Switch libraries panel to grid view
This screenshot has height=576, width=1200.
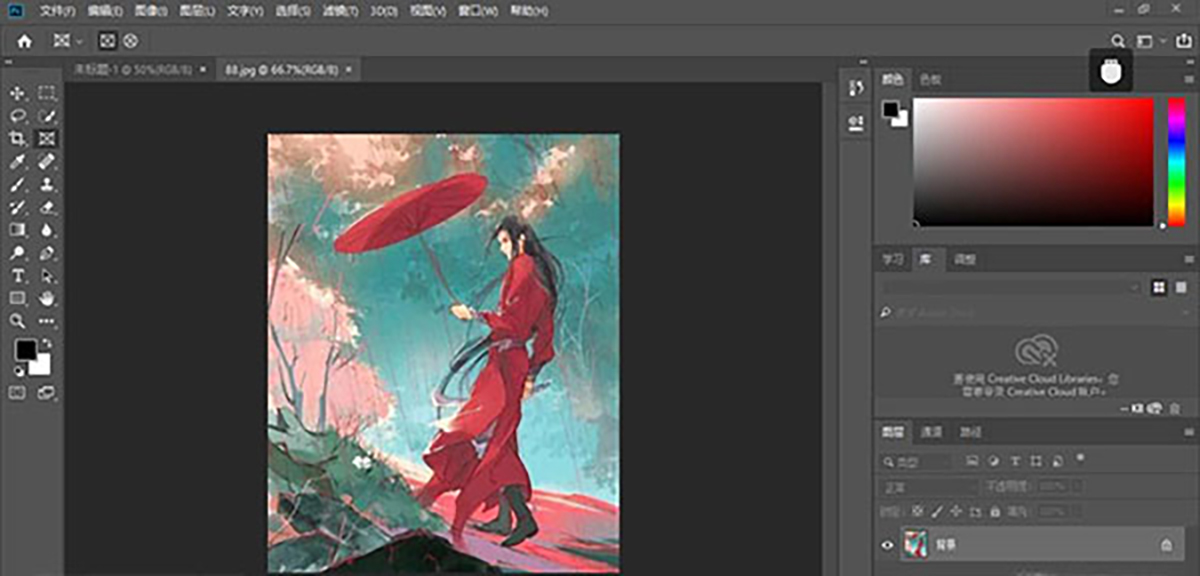1158,287
